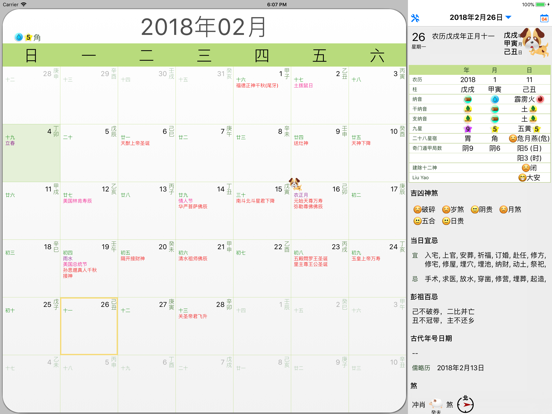The width and height of the screenshot is (552, 414).
Task: Tap the 吉凶神煞 section heading
Action: [424, 193]
